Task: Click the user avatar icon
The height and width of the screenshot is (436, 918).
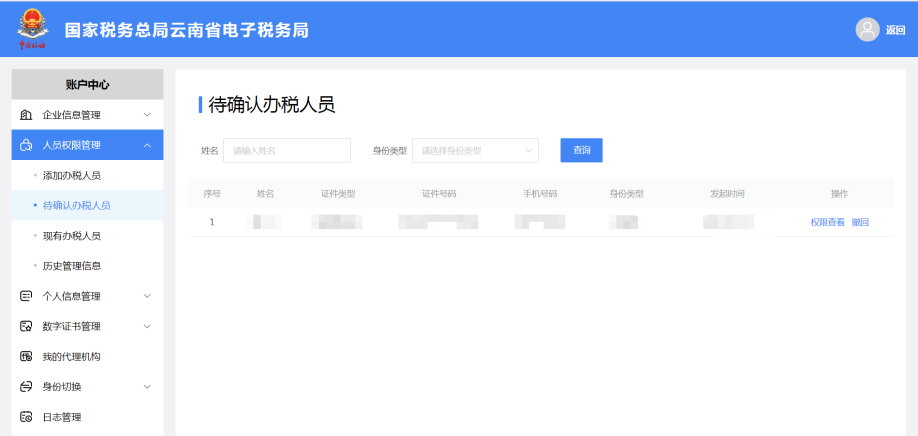Action: (867, 30)
